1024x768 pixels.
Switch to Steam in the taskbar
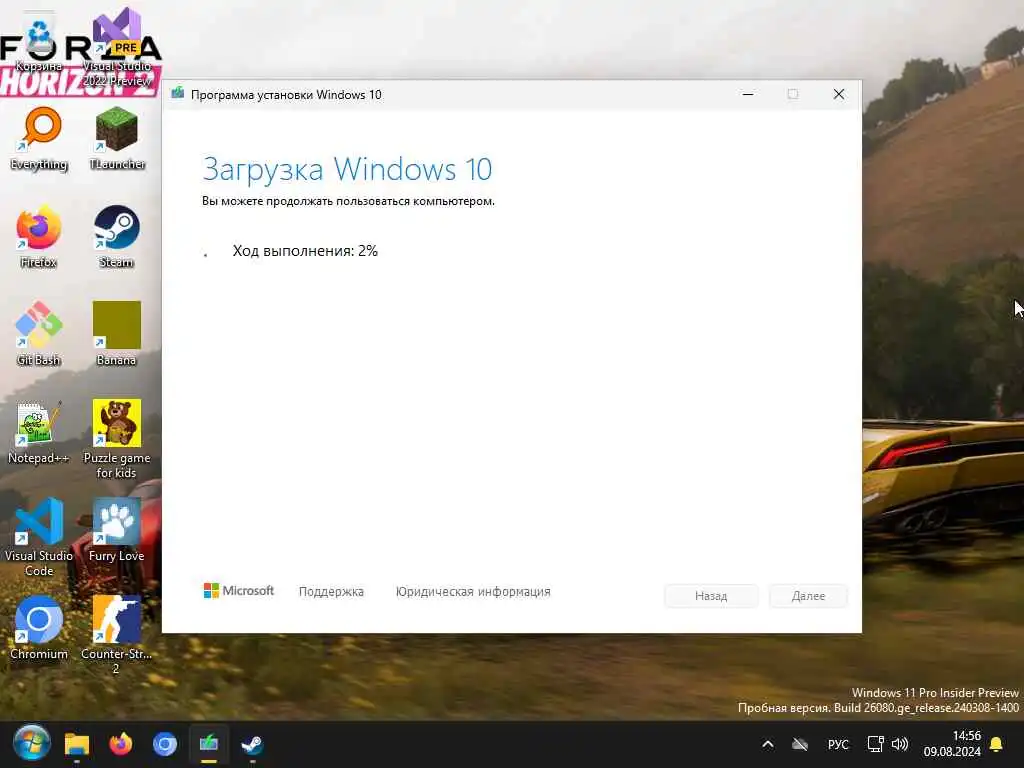click(252, 744)
